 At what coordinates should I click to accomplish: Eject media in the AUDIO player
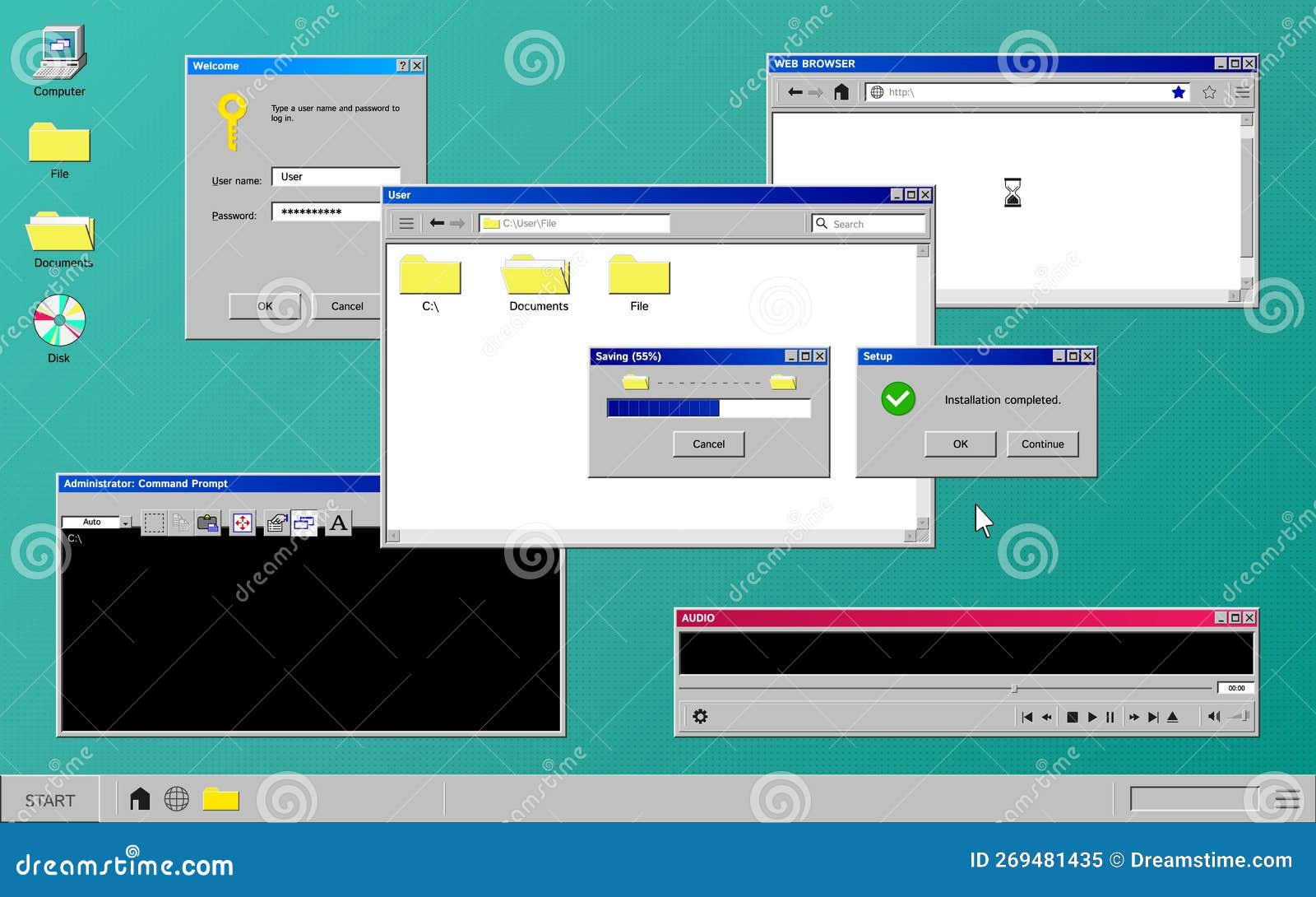(1172, 717)
